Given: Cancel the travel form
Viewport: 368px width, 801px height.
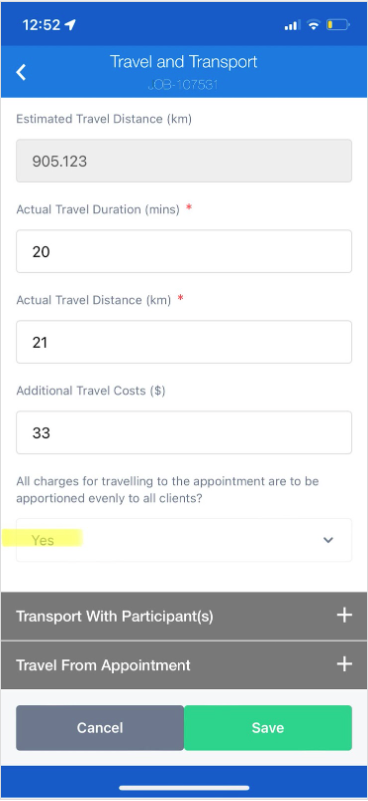Looking at the screenshot, I should click(100, 727).
